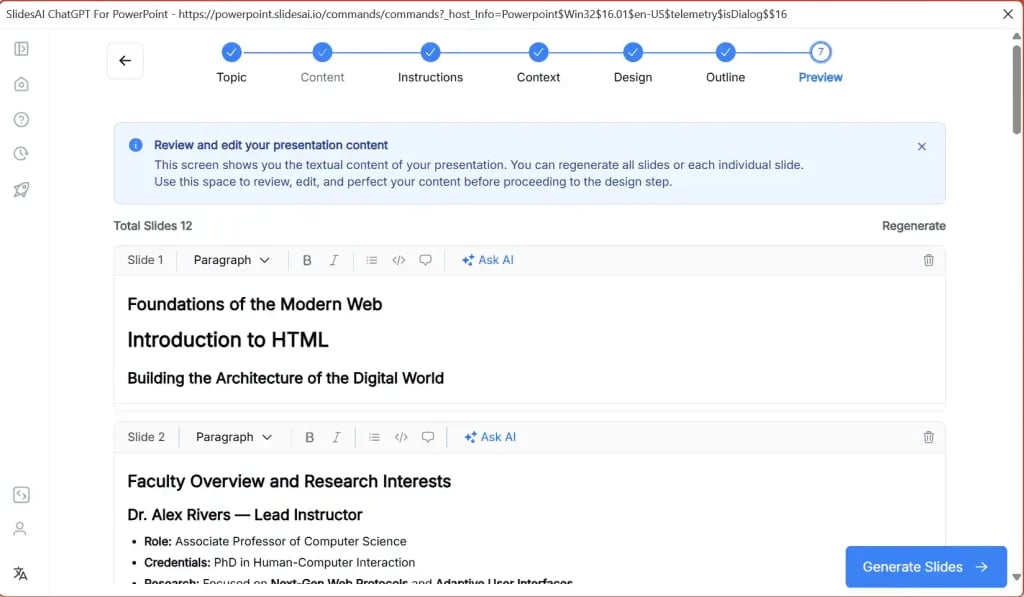Delete Slide 1 with trash icon
1024x597 pixels.
pos(928,260)
